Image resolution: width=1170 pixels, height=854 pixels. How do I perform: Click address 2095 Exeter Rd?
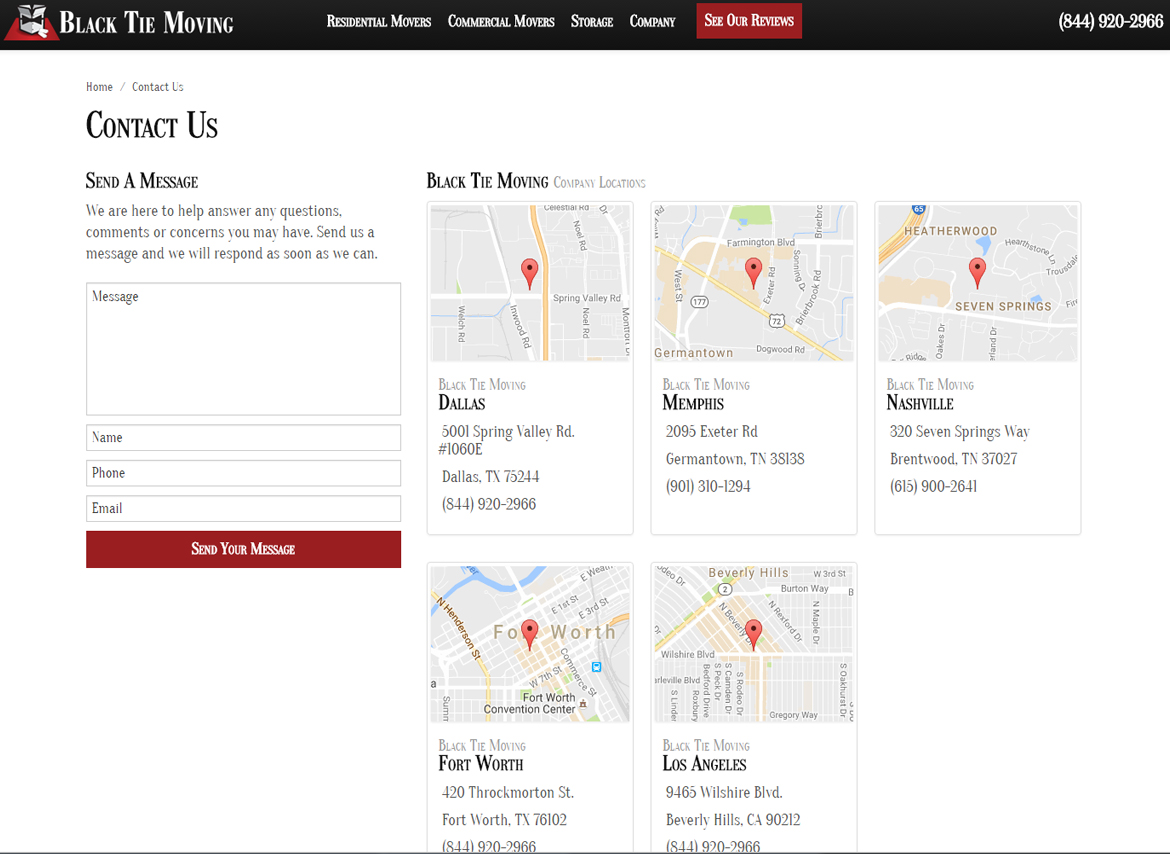point(712,432)
